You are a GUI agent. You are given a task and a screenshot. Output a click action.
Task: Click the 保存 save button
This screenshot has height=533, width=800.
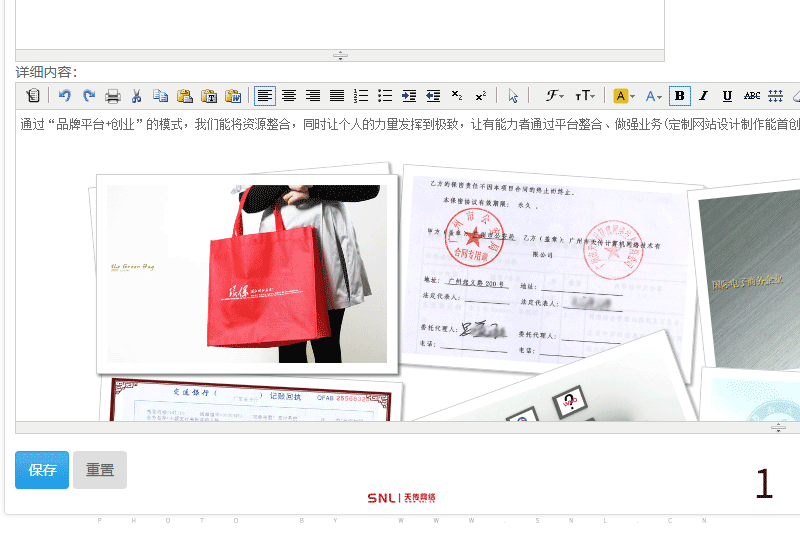coord(42,470)
